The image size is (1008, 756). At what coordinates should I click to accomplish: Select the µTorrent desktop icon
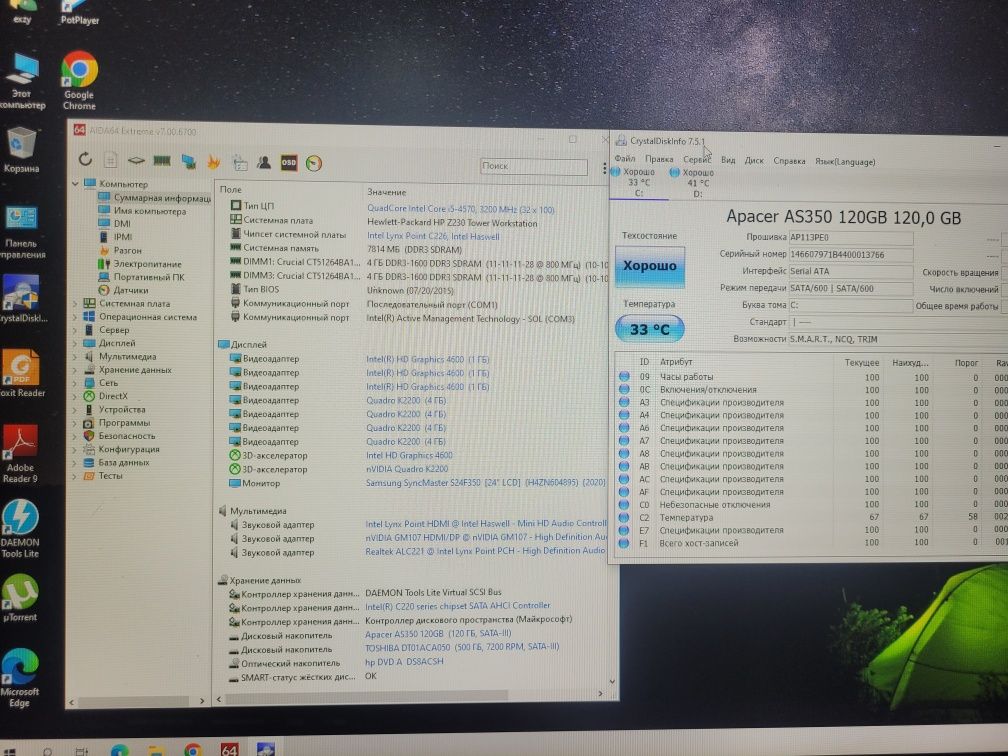[20, 598]
